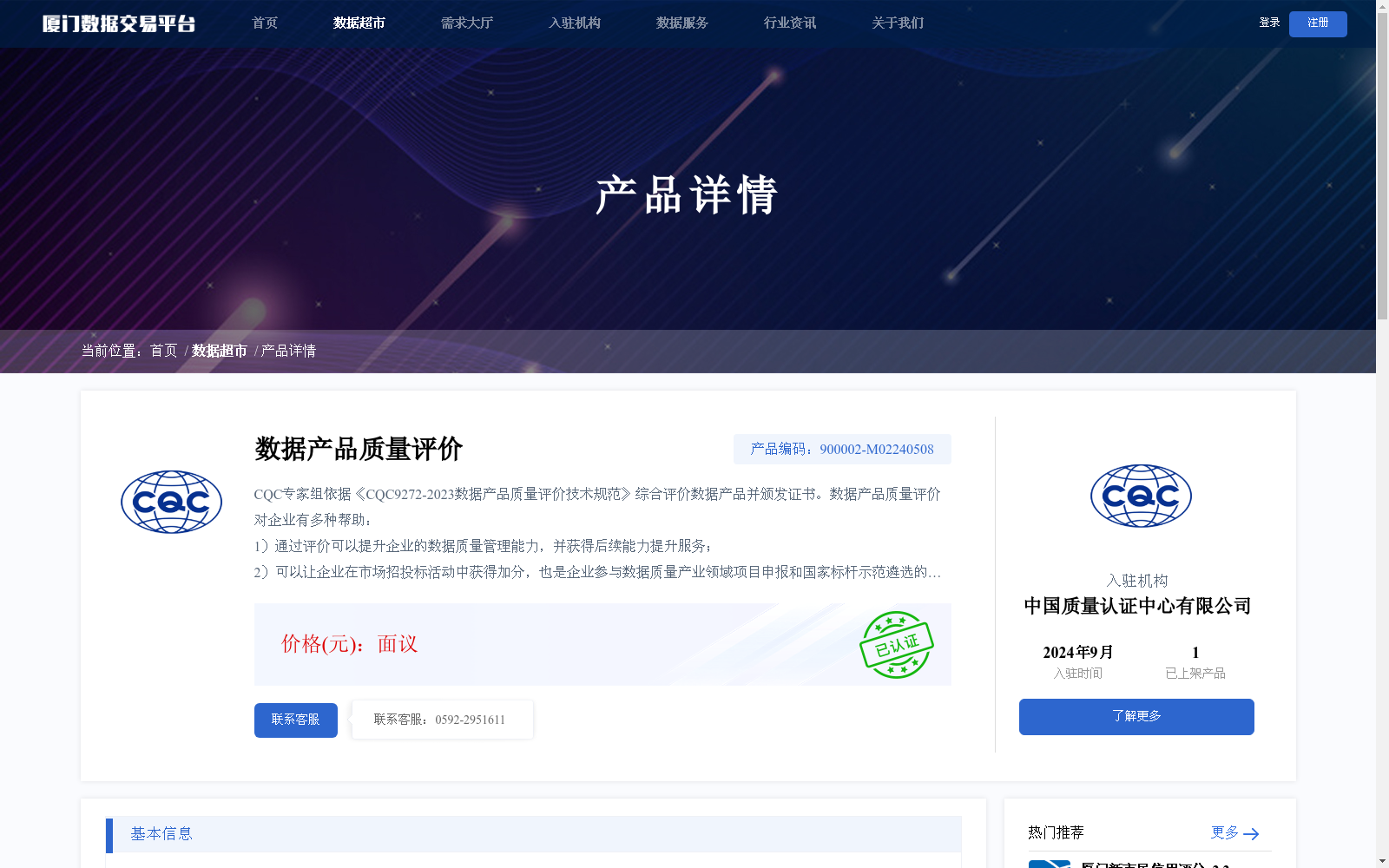Image resolution: width=1389 pixels, height=868 pixels.
Task: Click the 已认证 green certification stamp
Action: click(x=897, y=645)
